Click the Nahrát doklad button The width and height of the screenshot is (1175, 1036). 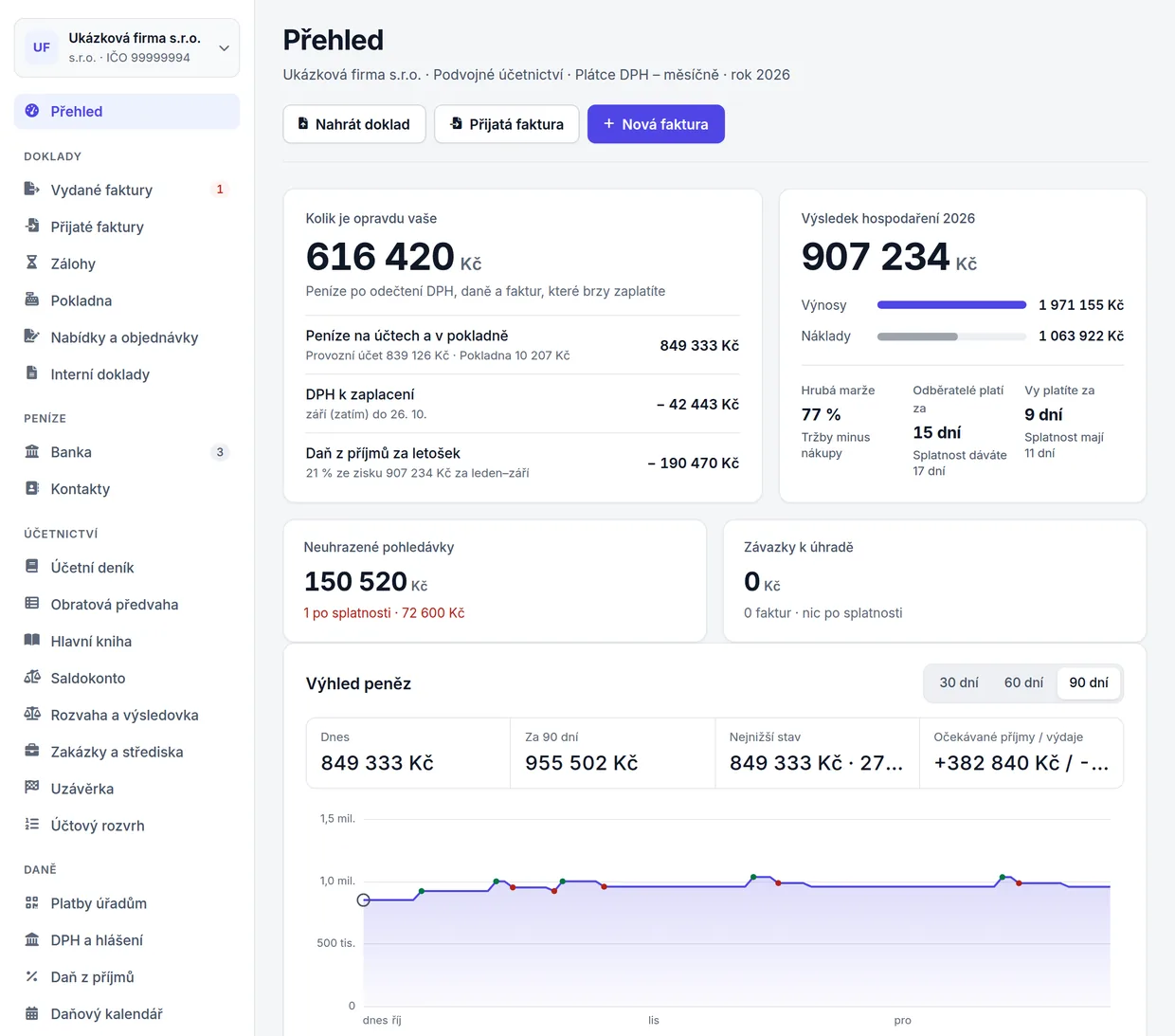[353, 124]
